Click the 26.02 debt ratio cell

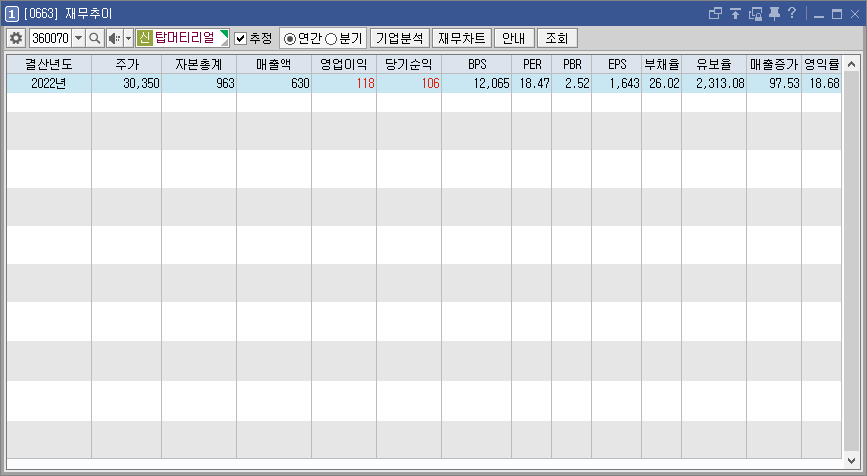click(x=662, y=83)
